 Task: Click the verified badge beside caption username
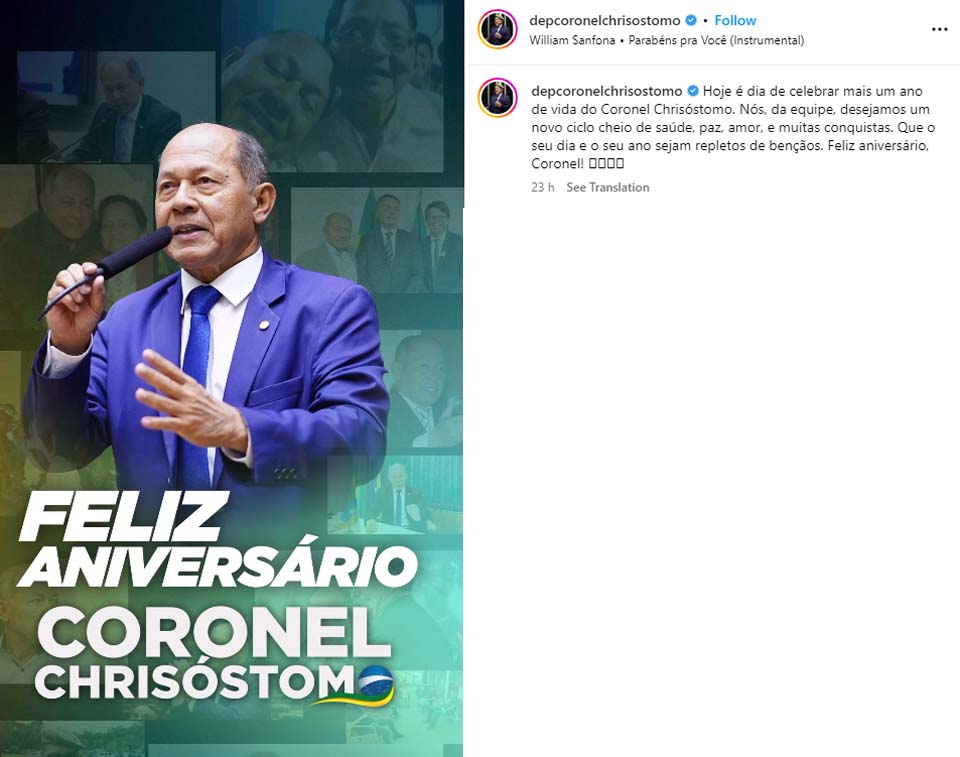(692, 91)
